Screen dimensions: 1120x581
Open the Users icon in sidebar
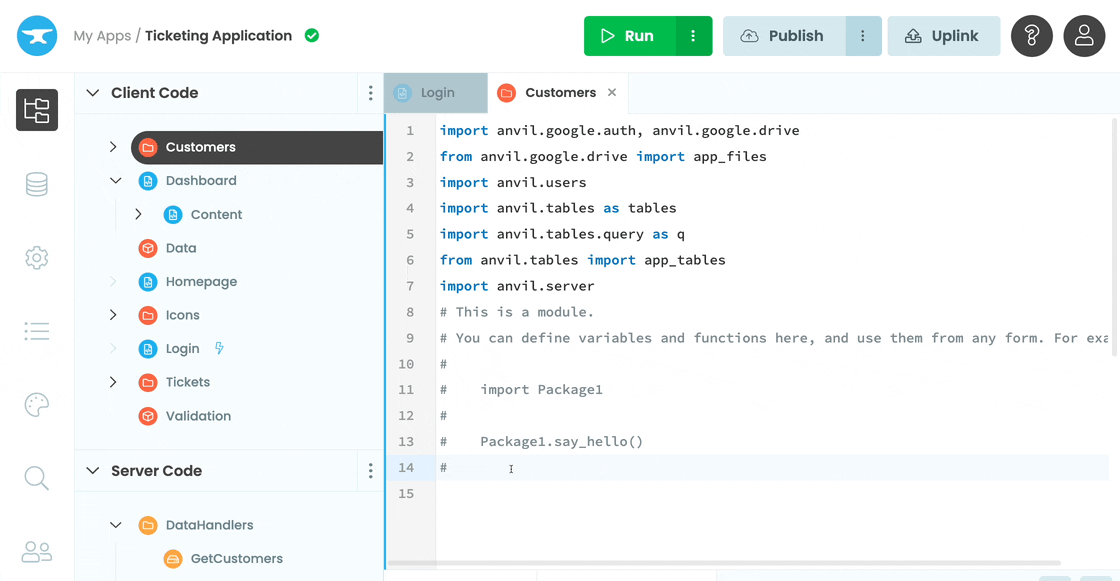click(x=37, y=551)
